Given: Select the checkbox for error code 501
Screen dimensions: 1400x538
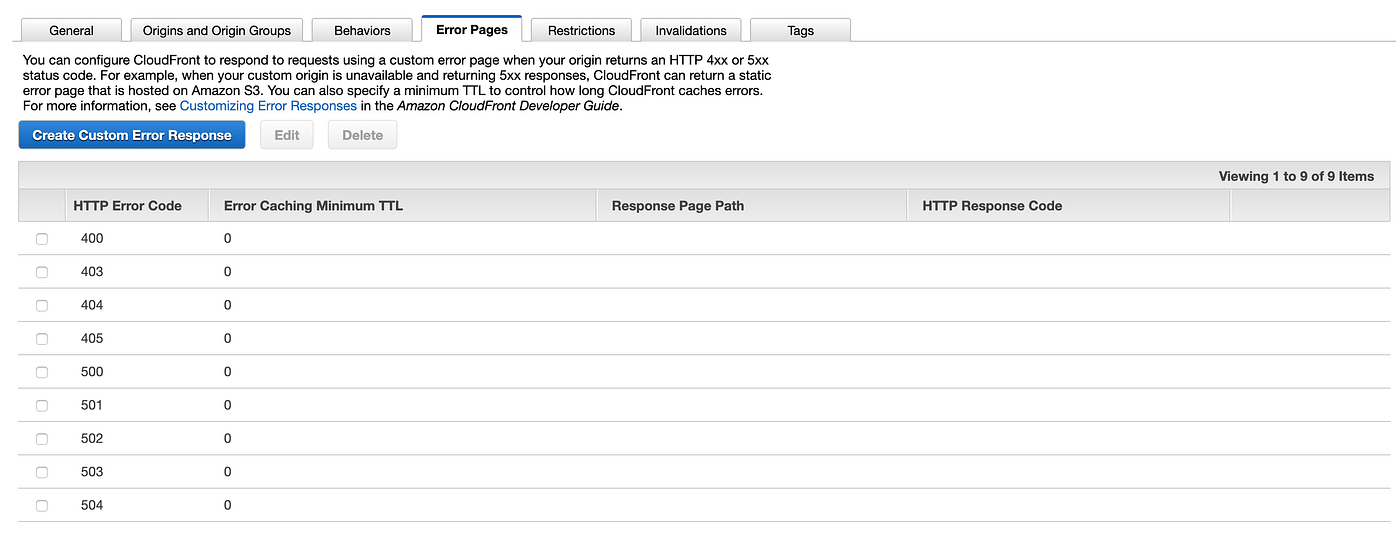Looking at the screenshot, I should point(42,405).
